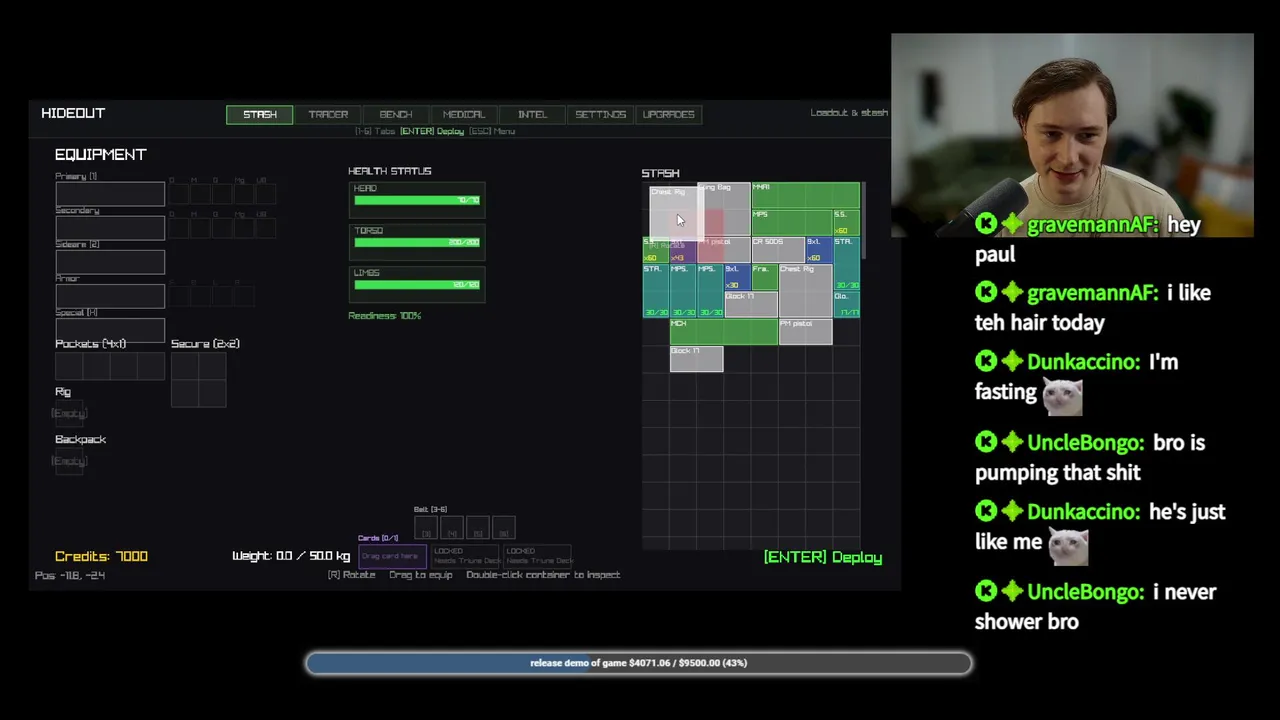Click the "Drag card here" Cards slot
This screenshot has width=1280, height=720.
(392, 556)
